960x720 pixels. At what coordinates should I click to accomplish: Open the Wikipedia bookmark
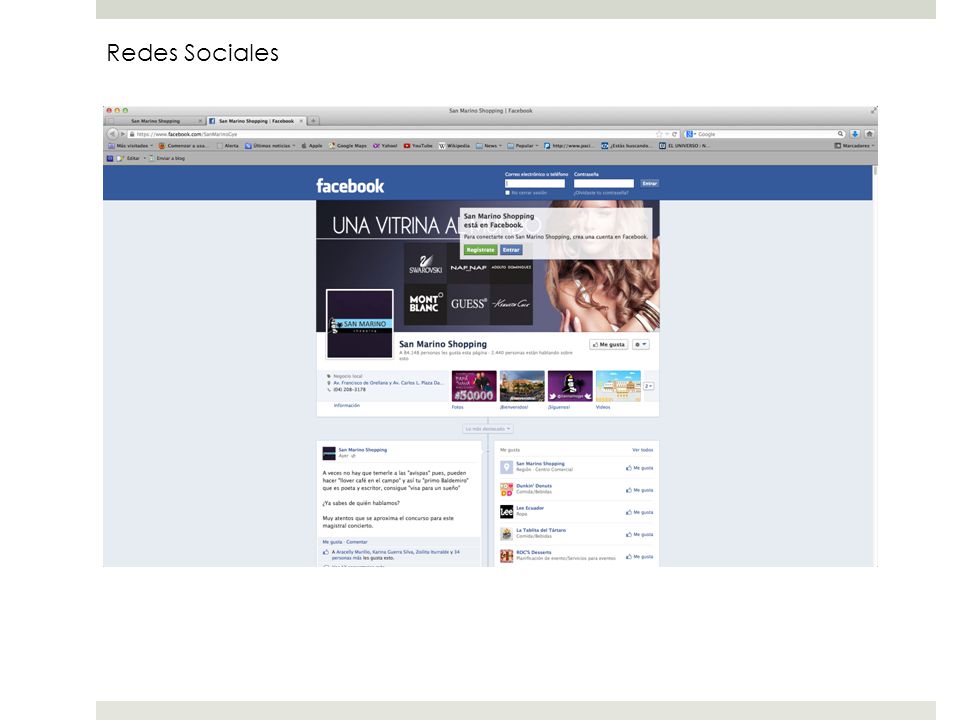[454, 146]
